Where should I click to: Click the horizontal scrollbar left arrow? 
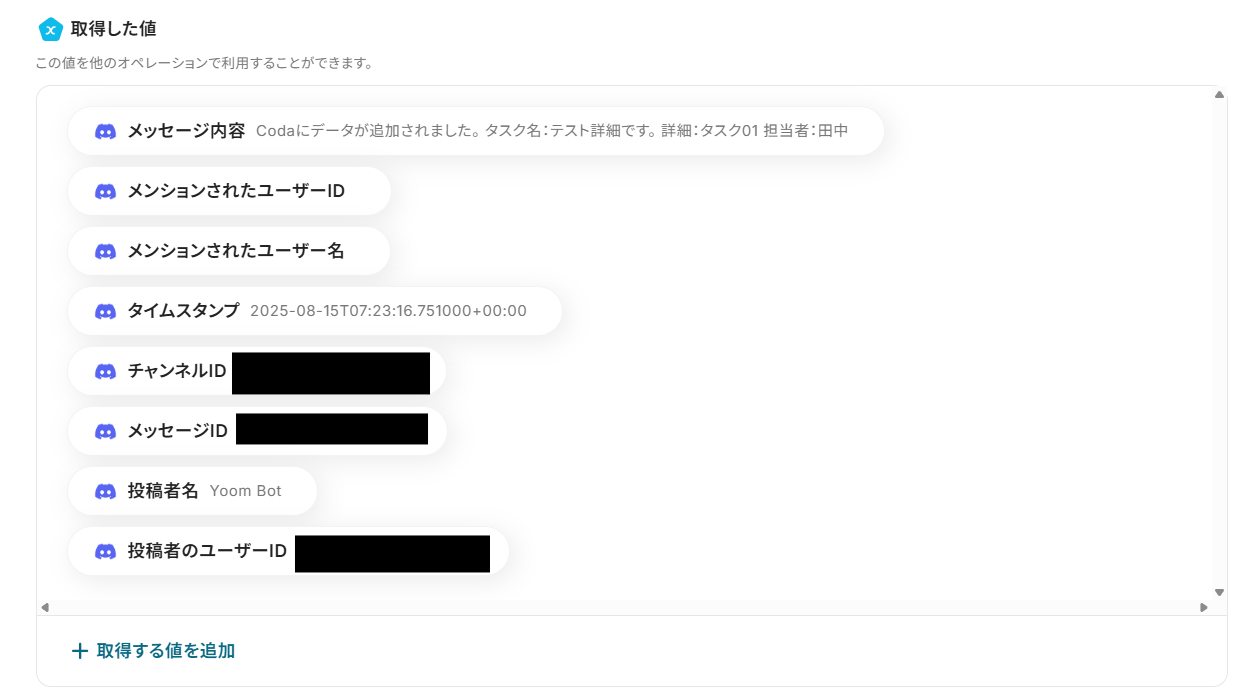(x=45, y=607)
